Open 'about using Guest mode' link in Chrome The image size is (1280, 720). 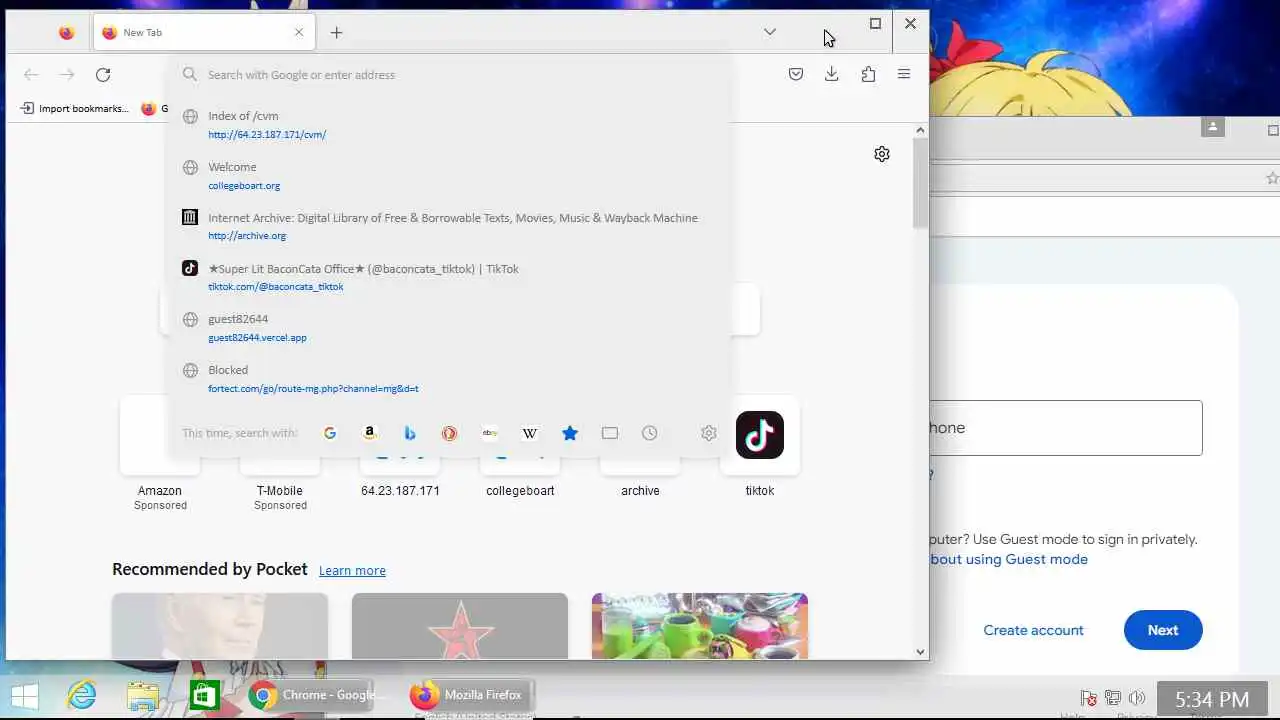[1009, 559]
